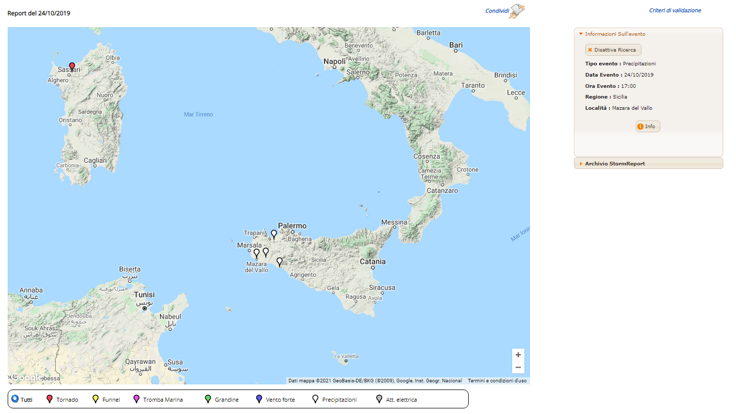This screenshot has width=736, height=414.
Task: Click the Disattiva Ricerca button
Action: click(x=612, y=50)
